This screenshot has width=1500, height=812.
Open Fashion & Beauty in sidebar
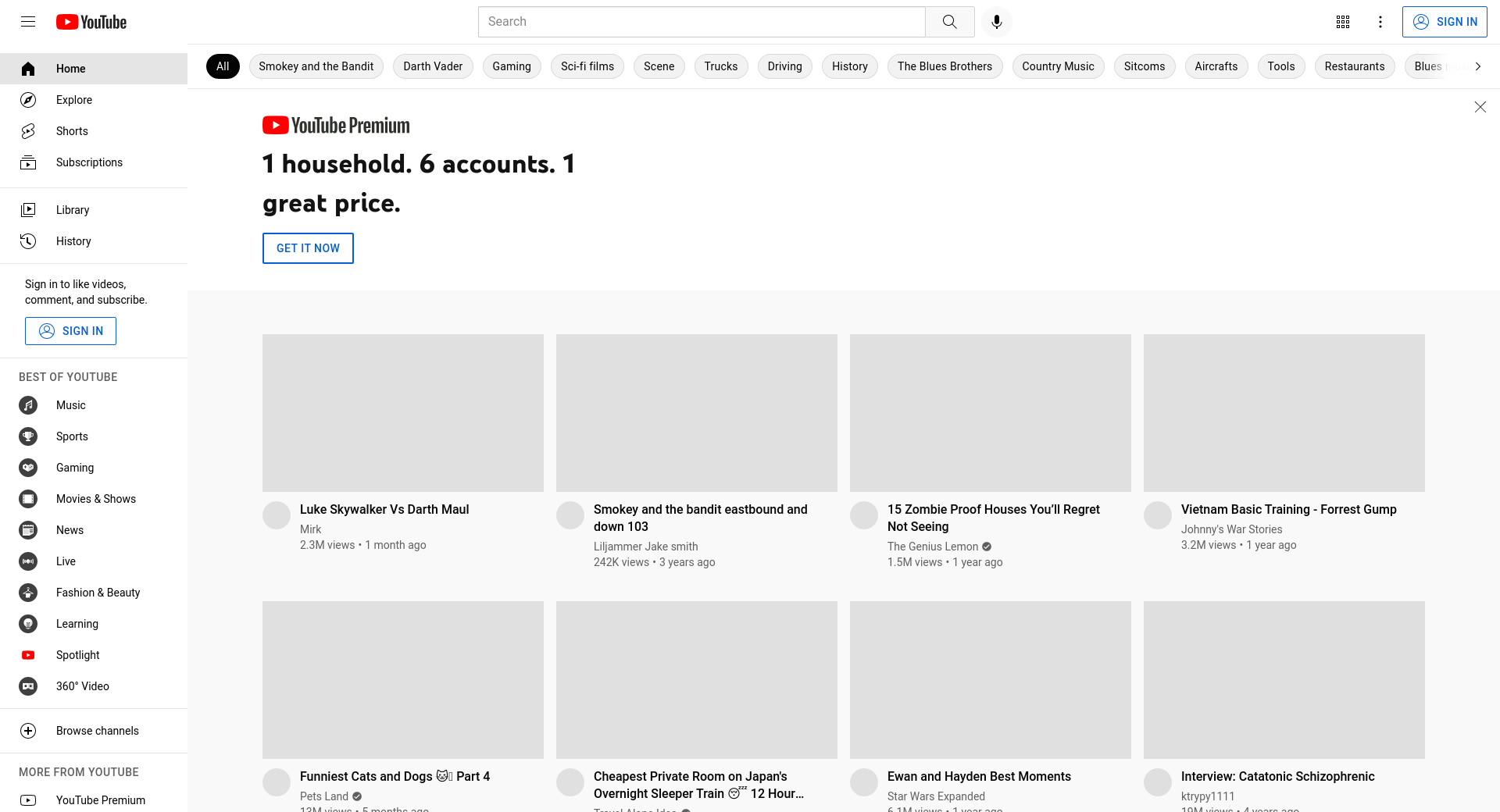click(x=94, y=593)
